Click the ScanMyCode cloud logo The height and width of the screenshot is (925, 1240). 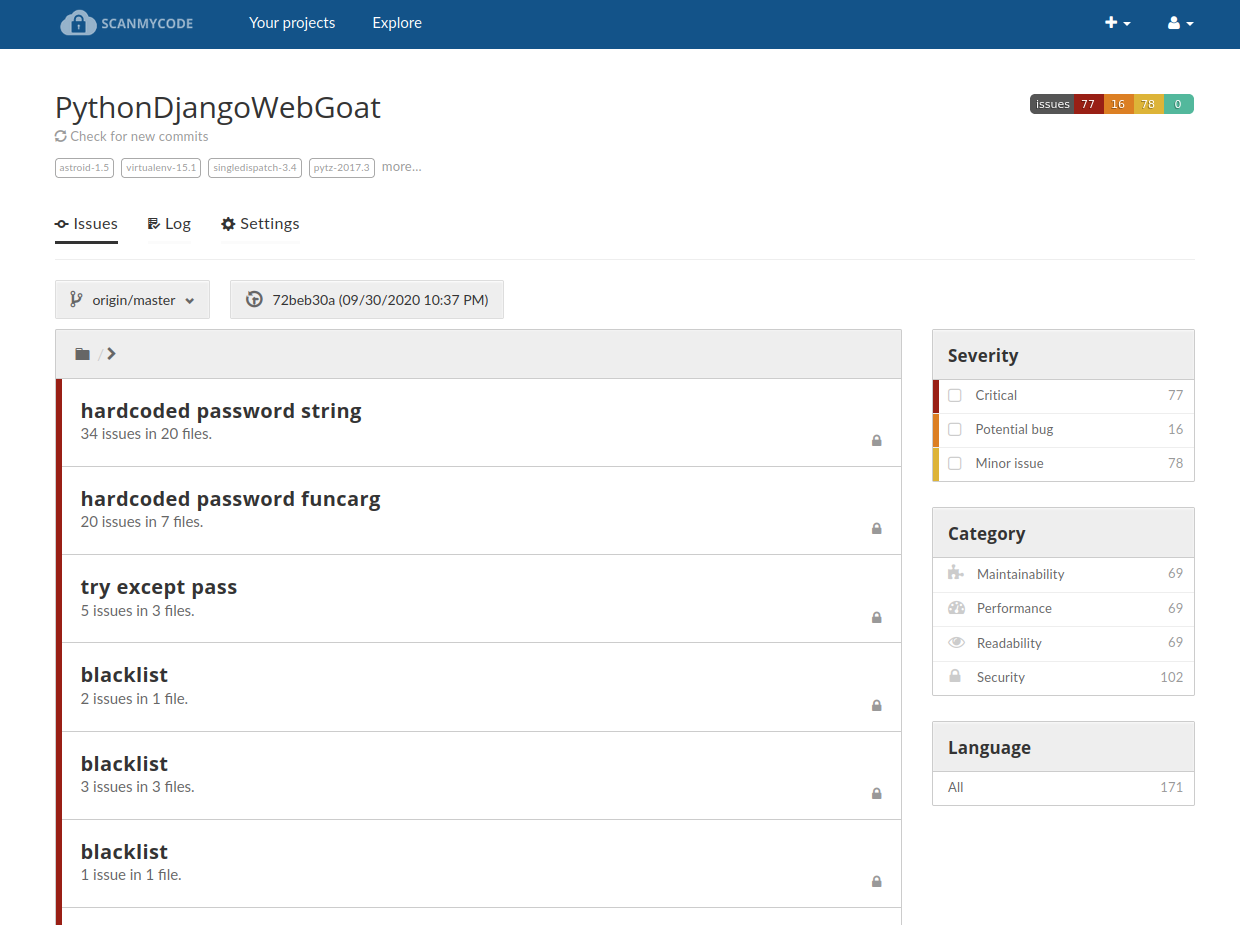78,23
